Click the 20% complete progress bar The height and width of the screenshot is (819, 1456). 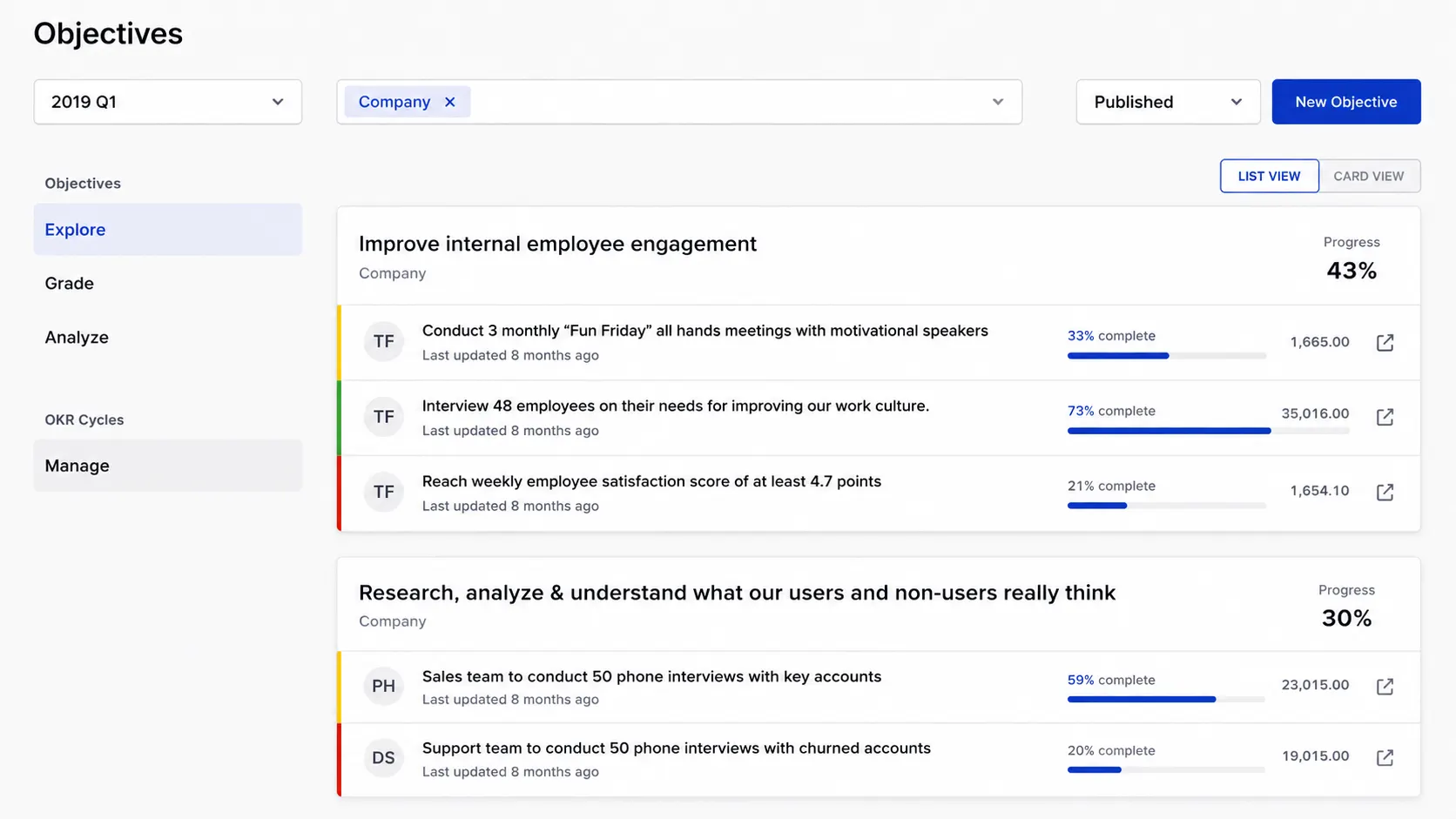[x=1166, y=770]
